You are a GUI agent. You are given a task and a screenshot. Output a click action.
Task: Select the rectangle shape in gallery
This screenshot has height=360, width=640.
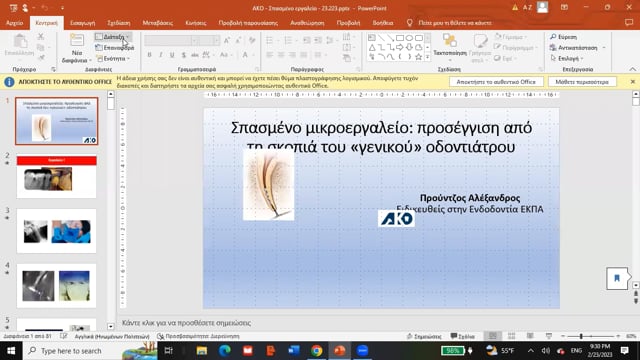click(x=400, y=38)
